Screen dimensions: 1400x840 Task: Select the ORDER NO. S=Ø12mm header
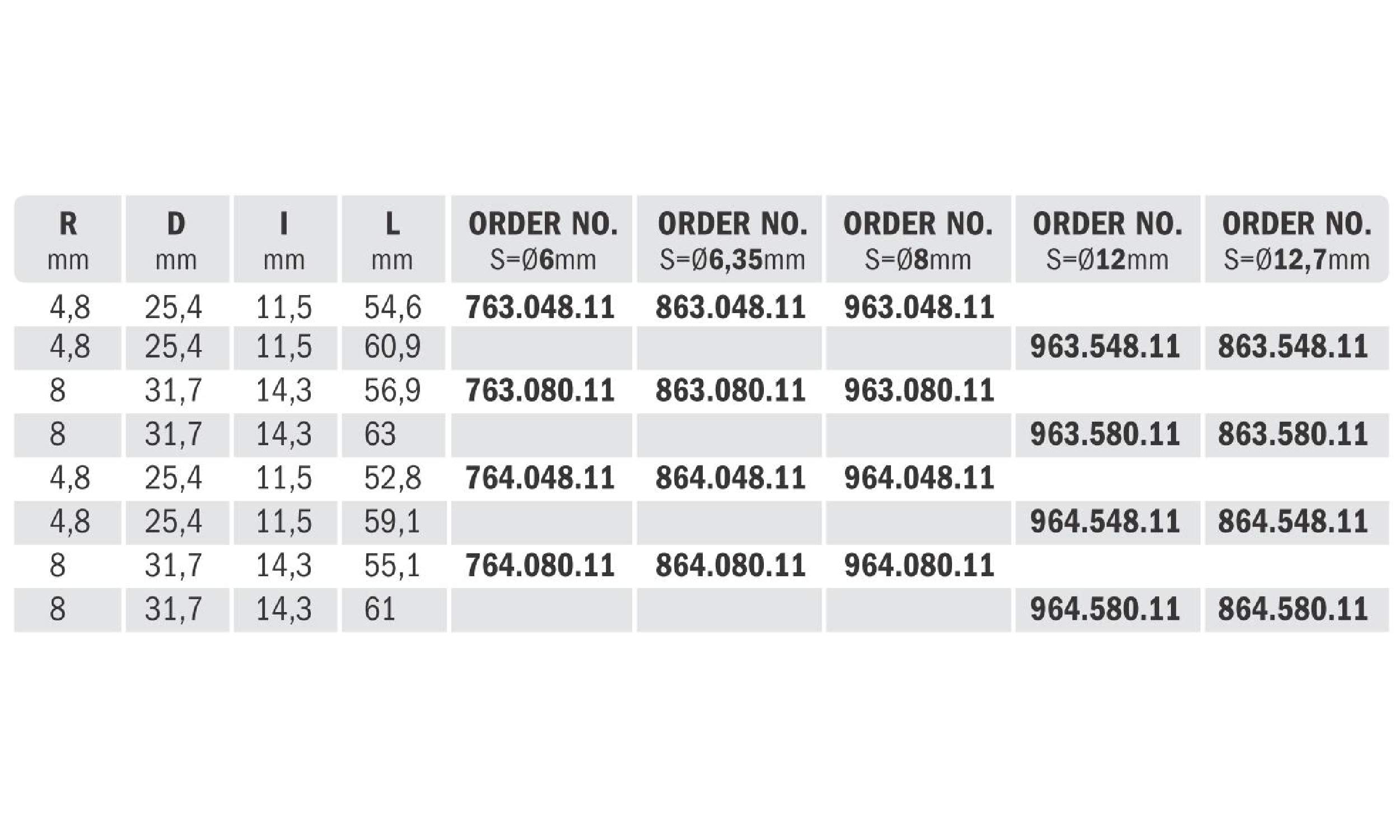1107,239
